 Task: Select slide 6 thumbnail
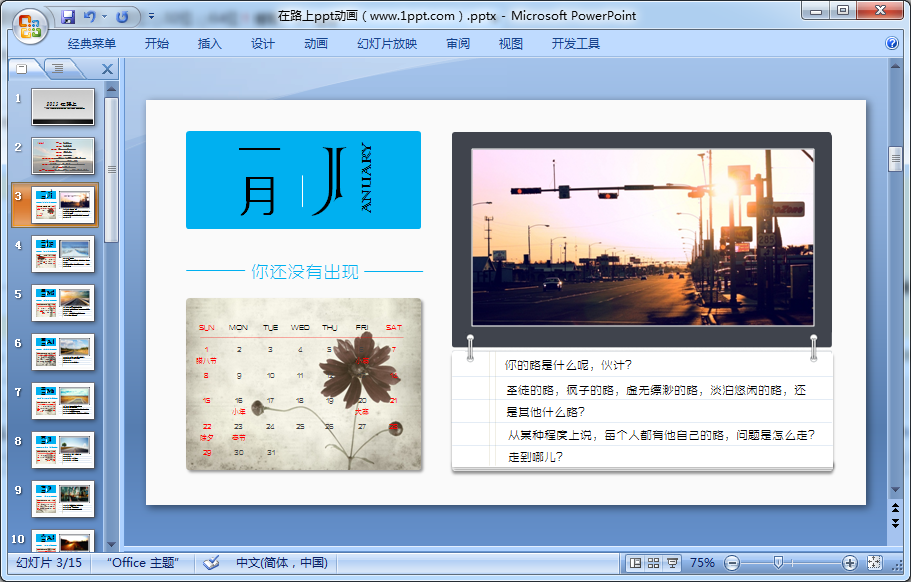click(x=63, y=352)
